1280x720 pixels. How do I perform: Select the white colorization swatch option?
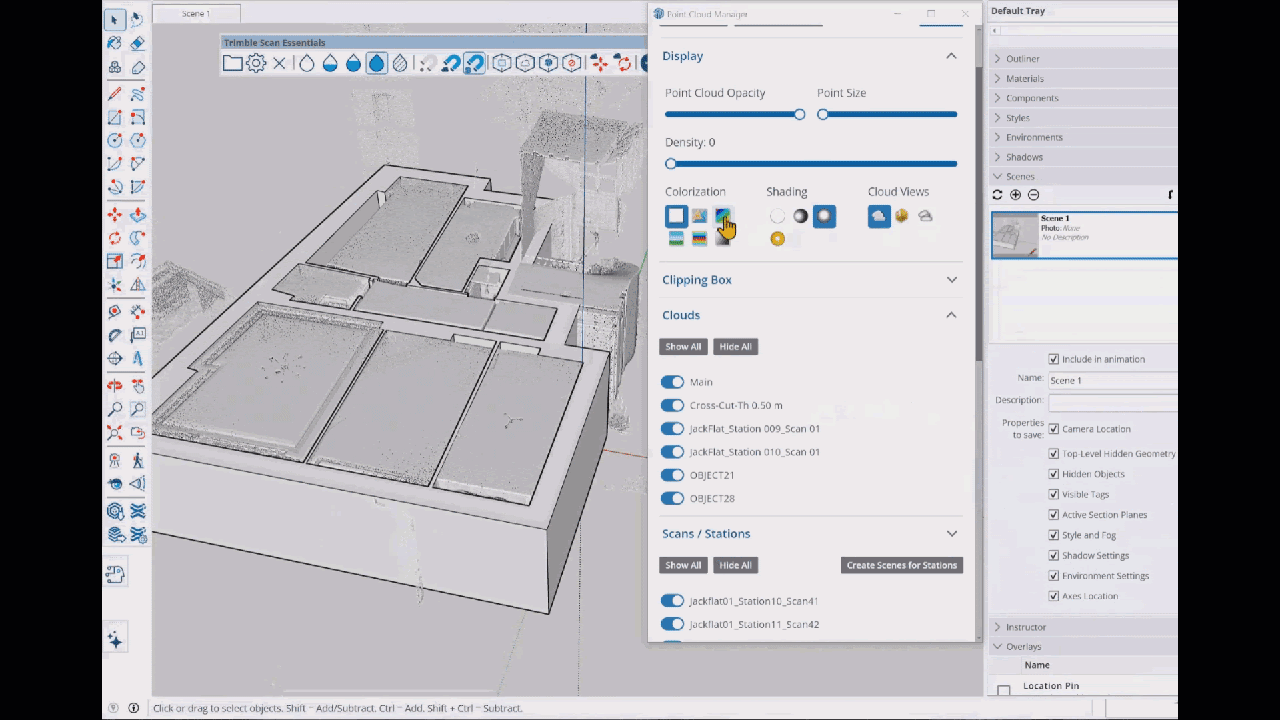click(x=676, y=216)
